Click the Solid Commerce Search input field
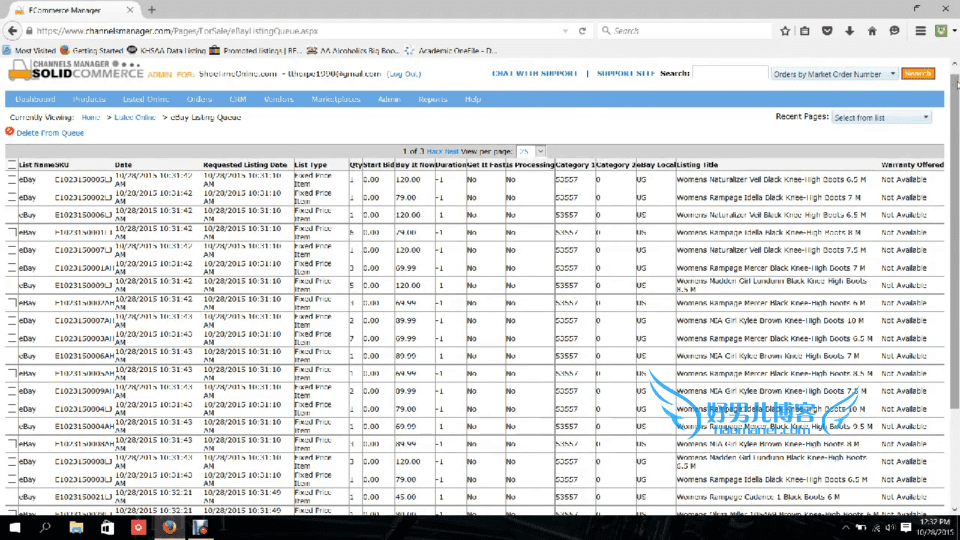 (730, 73)
